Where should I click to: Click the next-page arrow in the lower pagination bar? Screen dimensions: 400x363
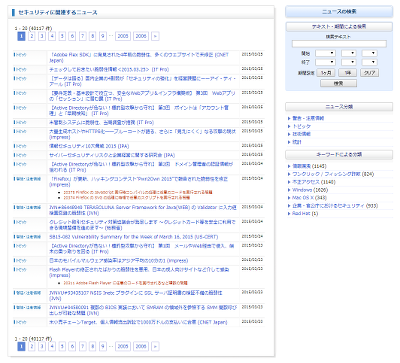tap(155, 346)
